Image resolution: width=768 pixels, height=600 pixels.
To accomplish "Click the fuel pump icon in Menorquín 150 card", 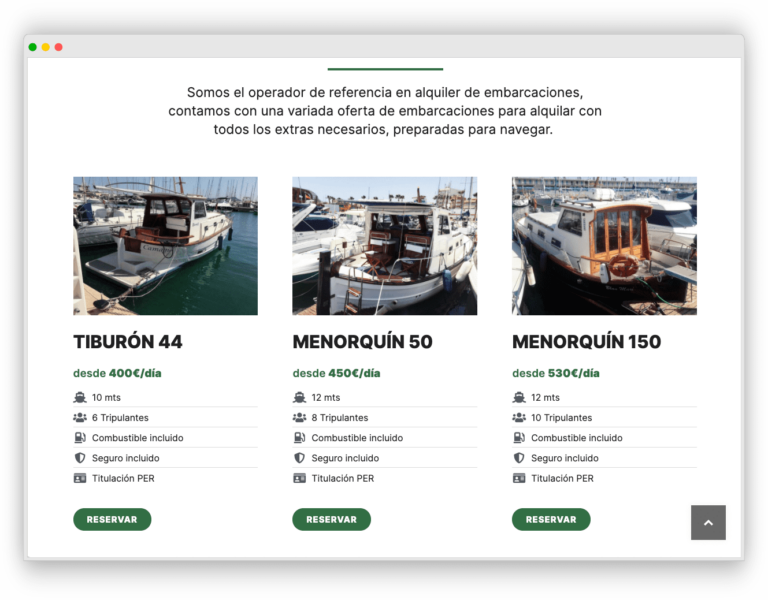I will coord(519,438).
